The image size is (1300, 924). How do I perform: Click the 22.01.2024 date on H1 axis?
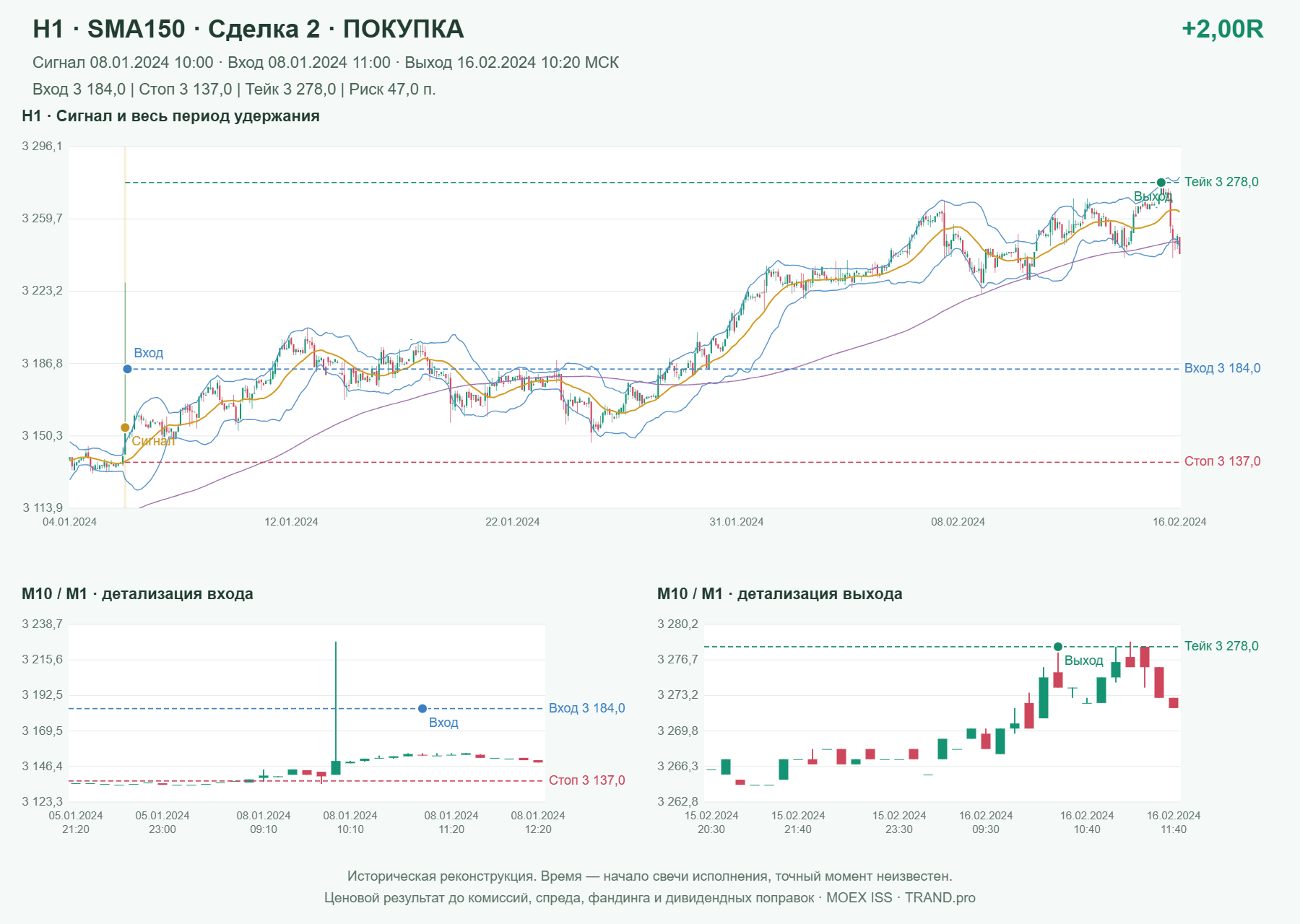pyautogui.click(x=513, y=522)
